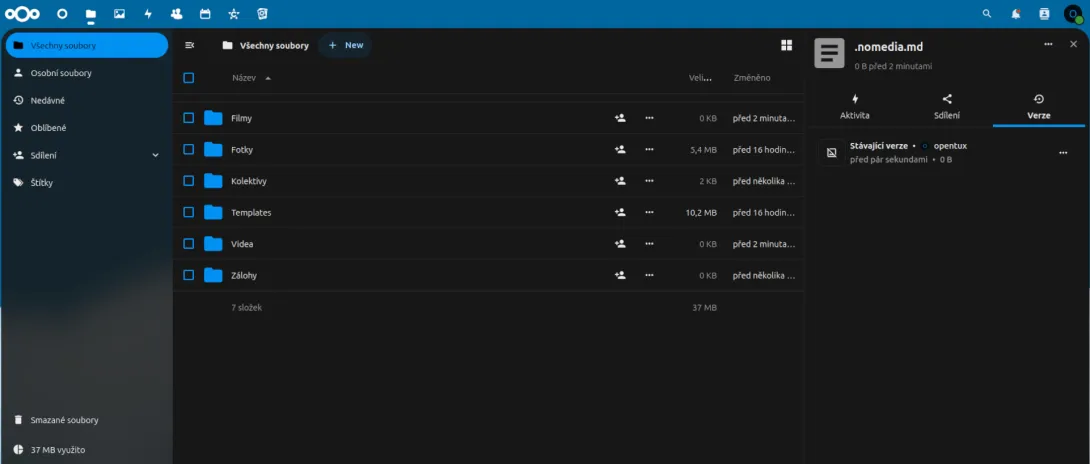Close the .nomedia.md details sidebar
Image resolution: width=1090 pixels, height=464 pixels.
pyautogui.click(x=1073, y=45)
